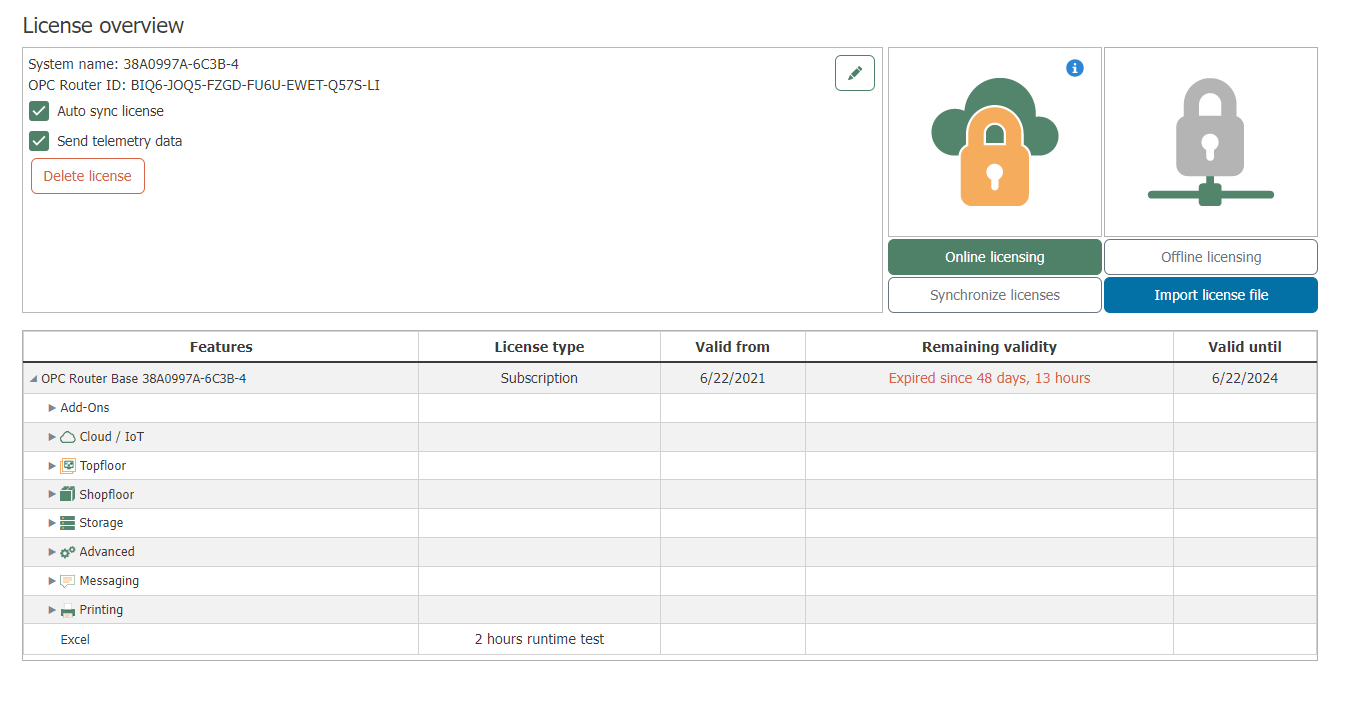Click the 6/22/2021 valid from date
1362x704 pixels.
coord(733,378)
